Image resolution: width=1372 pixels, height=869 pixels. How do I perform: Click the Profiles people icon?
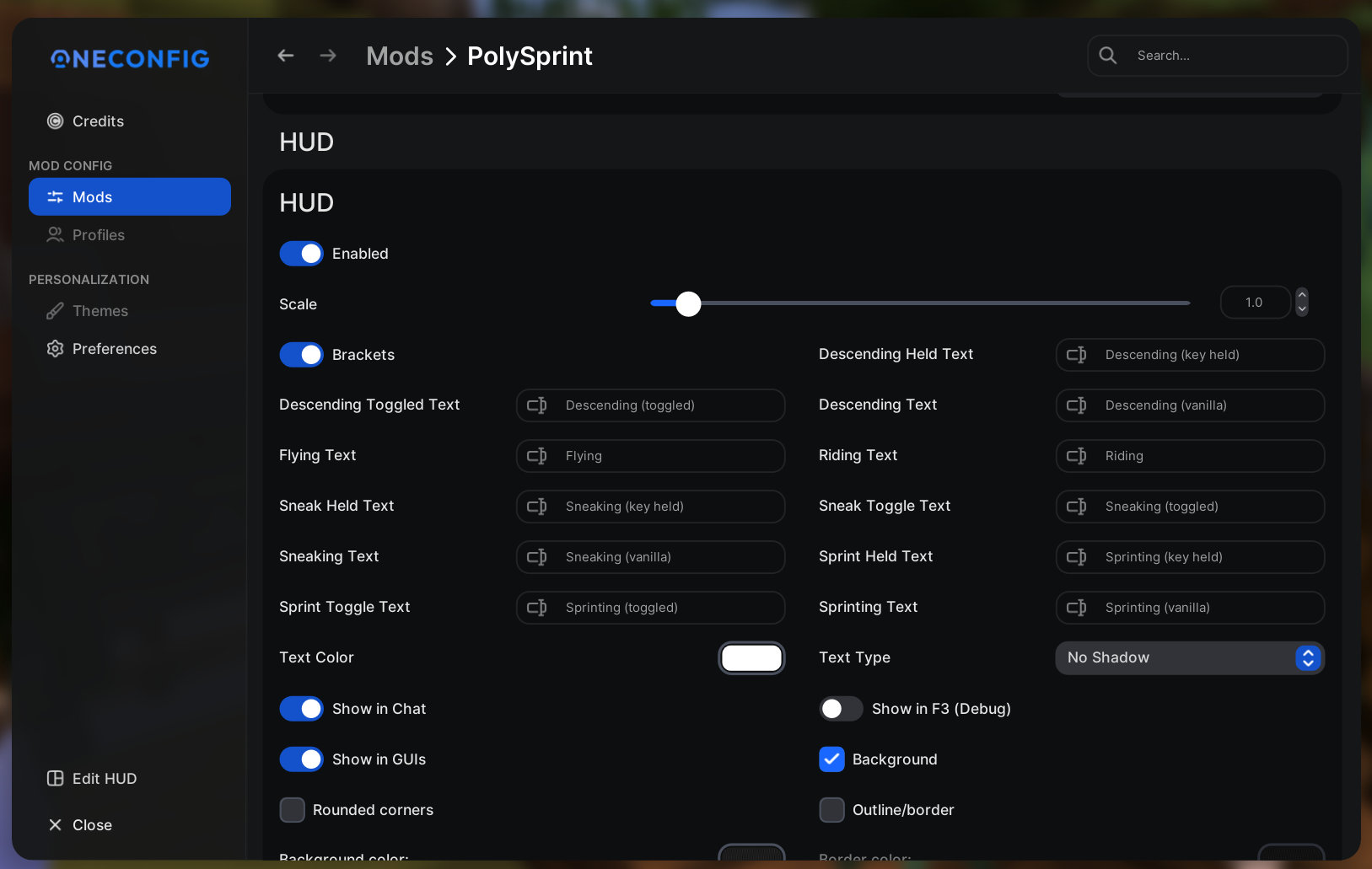tap(55, 235)
